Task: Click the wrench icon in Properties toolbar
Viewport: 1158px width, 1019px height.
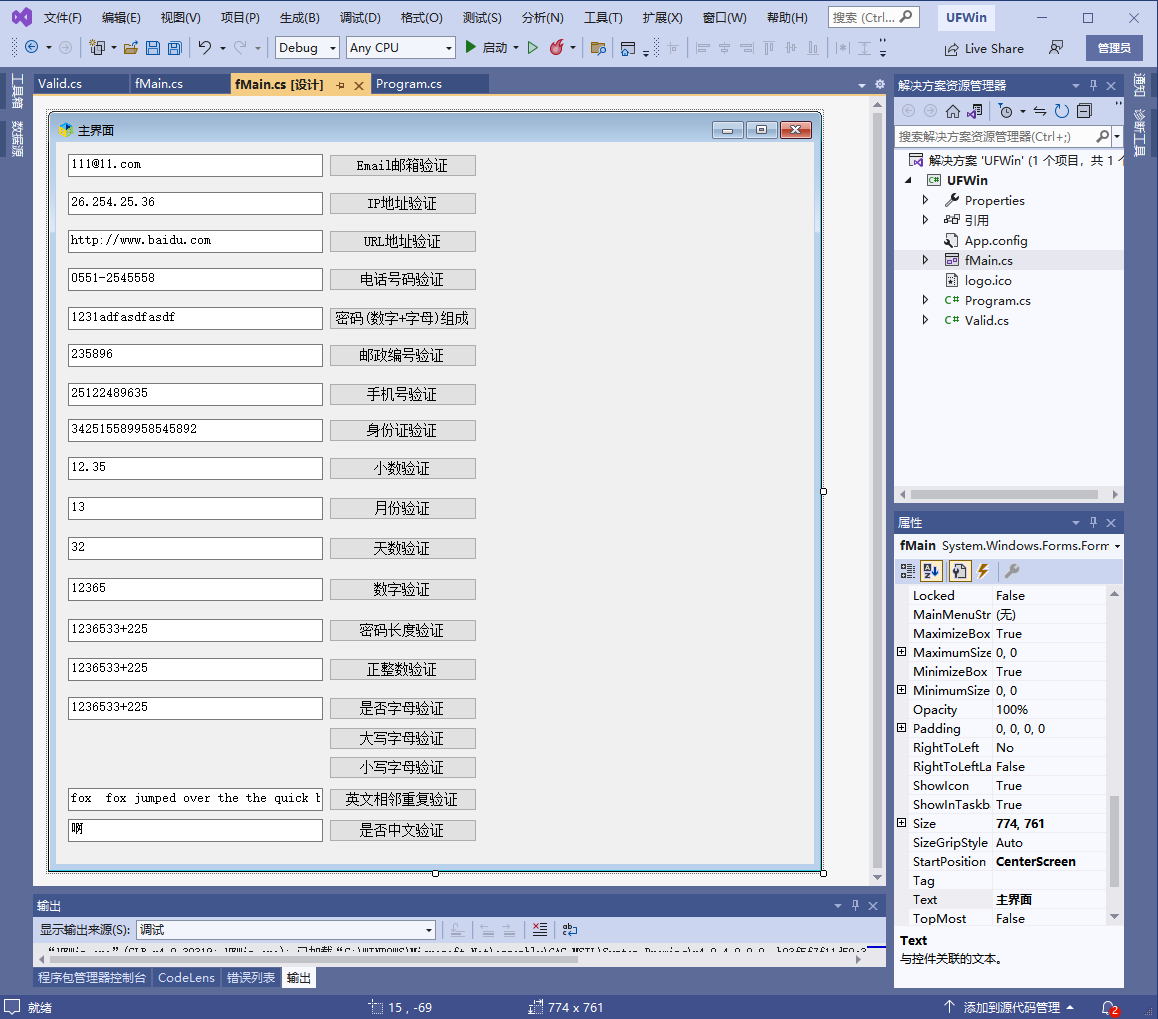Action: (1012, 570)
